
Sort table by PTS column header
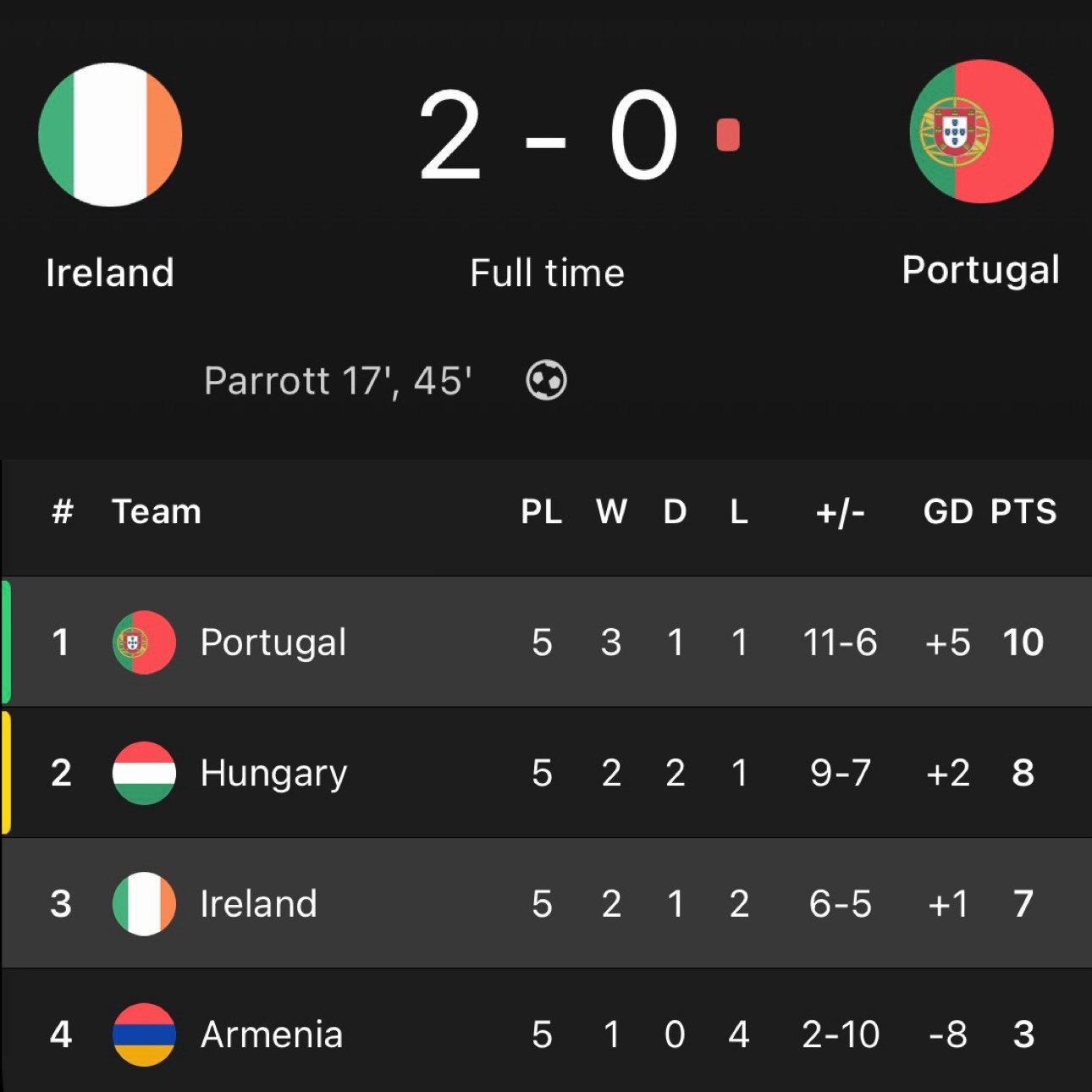[1023, 511]
